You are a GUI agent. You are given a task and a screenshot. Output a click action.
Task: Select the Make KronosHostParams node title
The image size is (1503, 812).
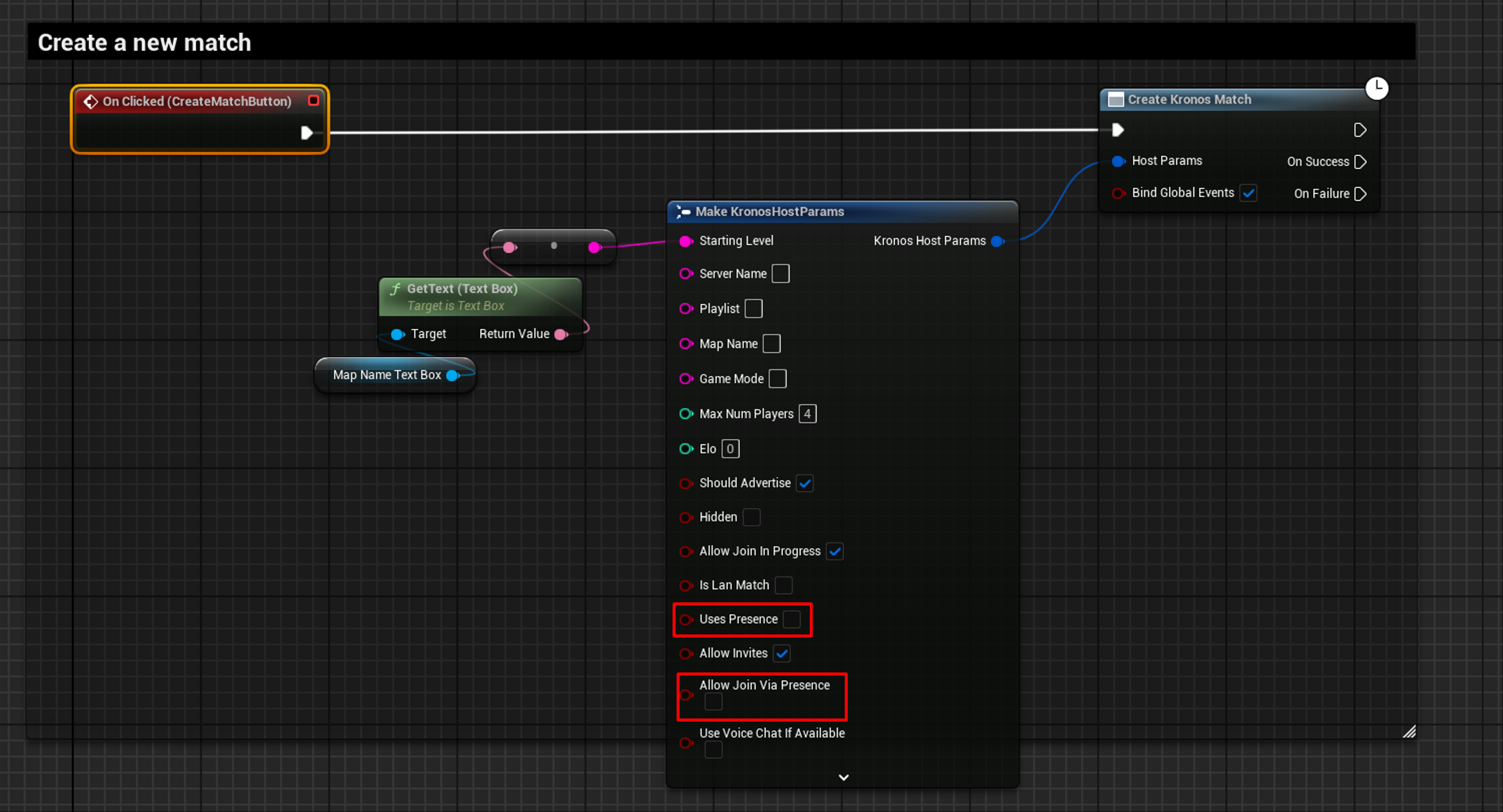770,212
